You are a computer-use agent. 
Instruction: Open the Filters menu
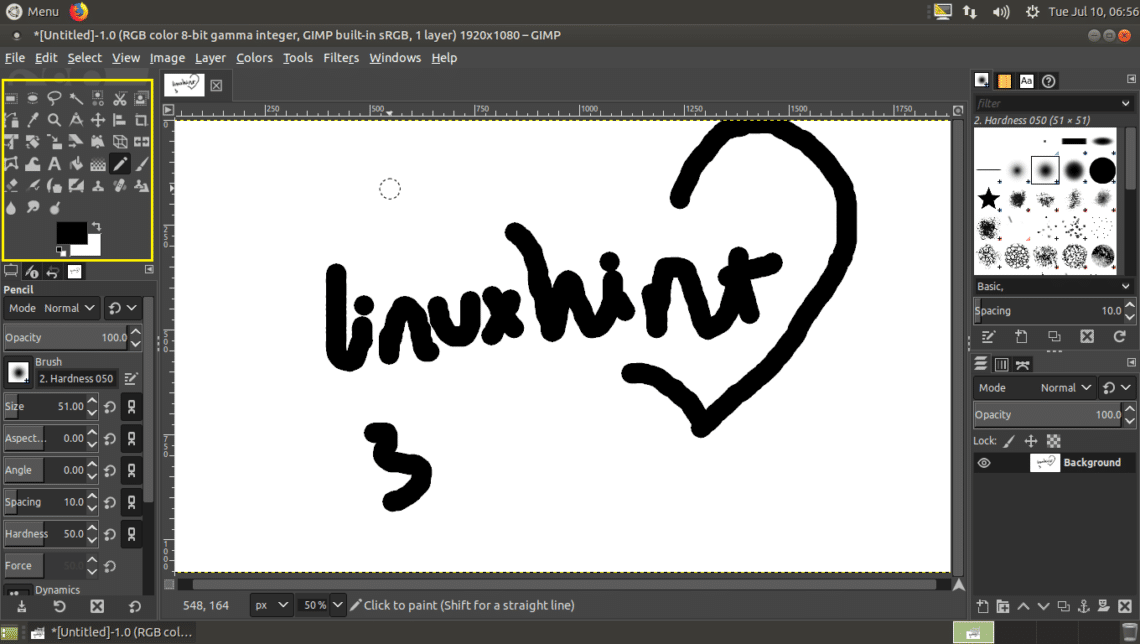point(341,58)
